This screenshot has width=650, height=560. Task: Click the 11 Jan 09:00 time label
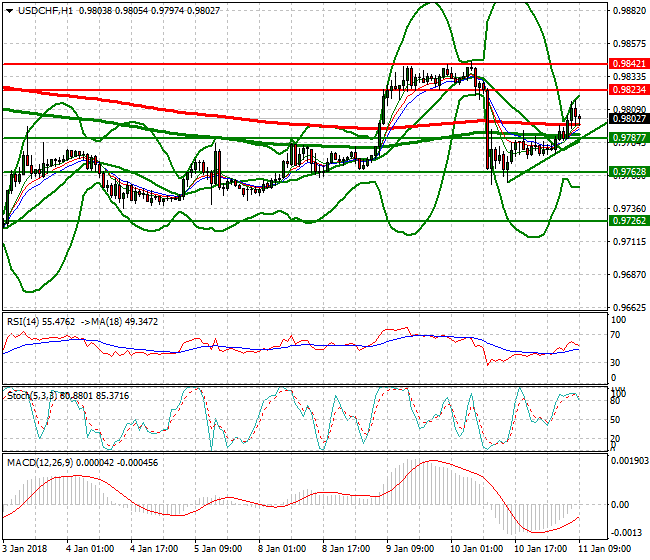point(606,549)
